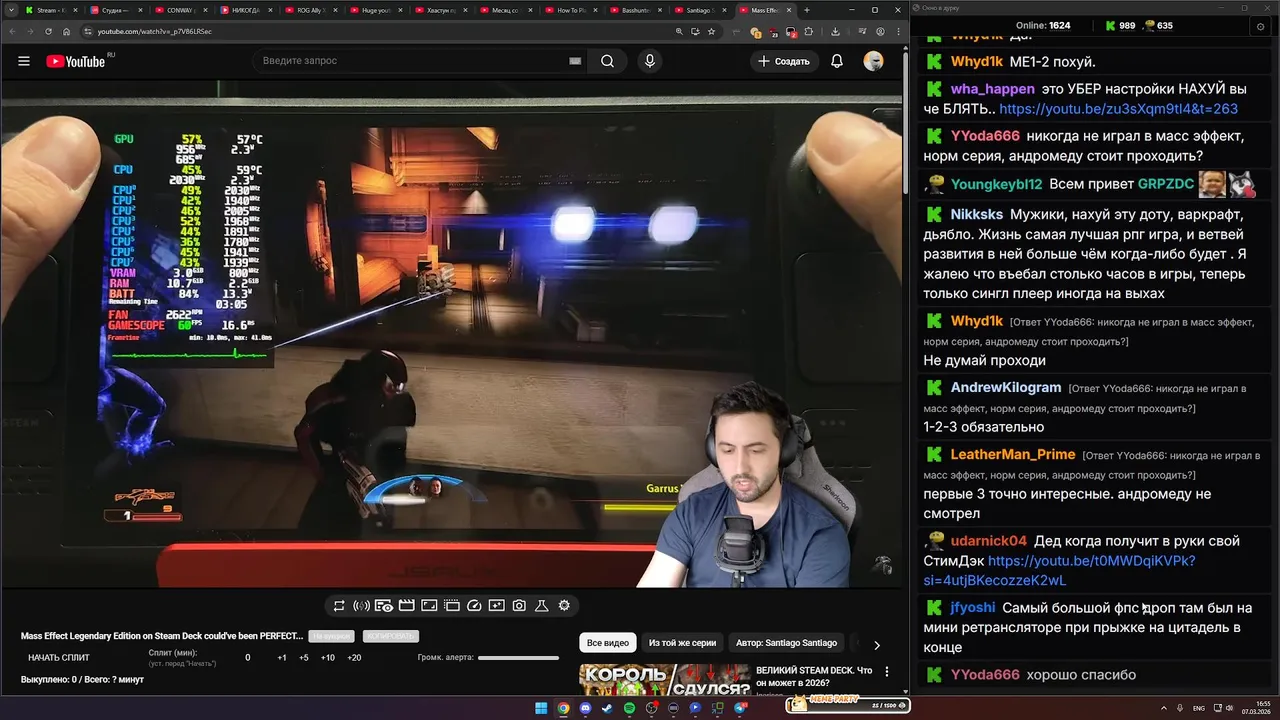Go to YouTube home via logo
The image size is (1280, 720).
click(x=76, y=61)
